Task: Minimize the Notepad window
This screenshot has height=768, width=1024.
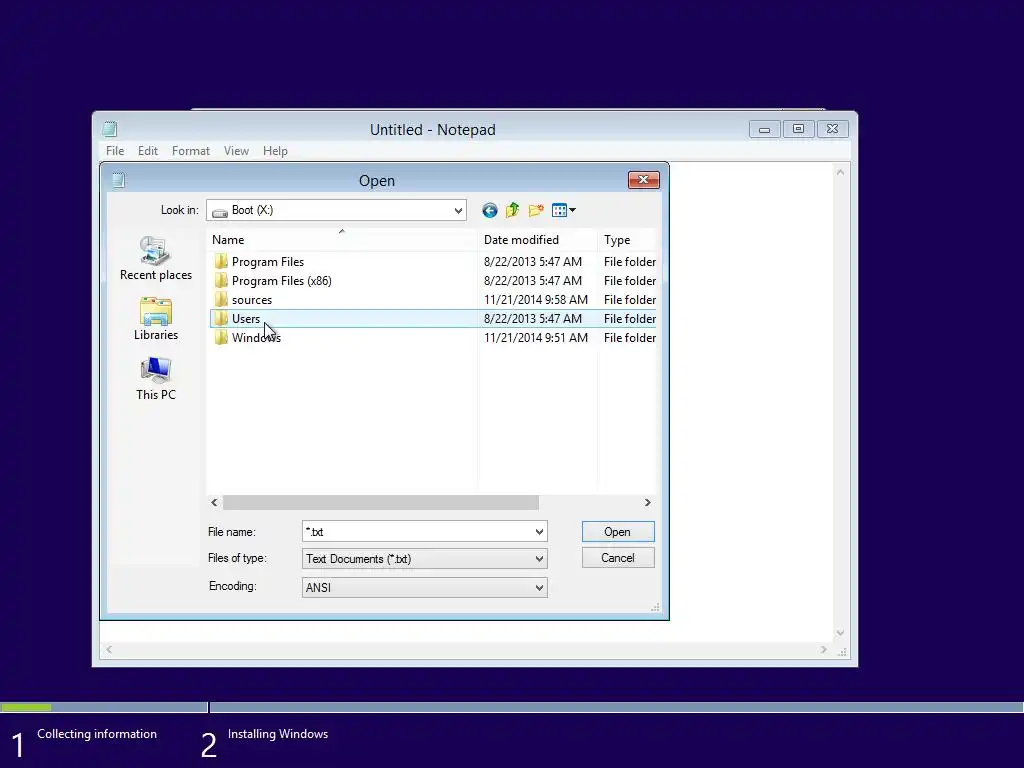Action: click(x=765, y=129)
